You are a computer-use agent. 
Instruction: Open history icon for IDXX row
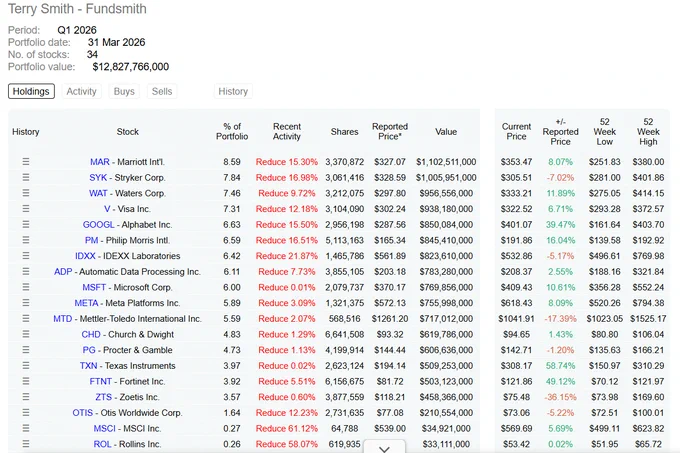click(26, 256)
